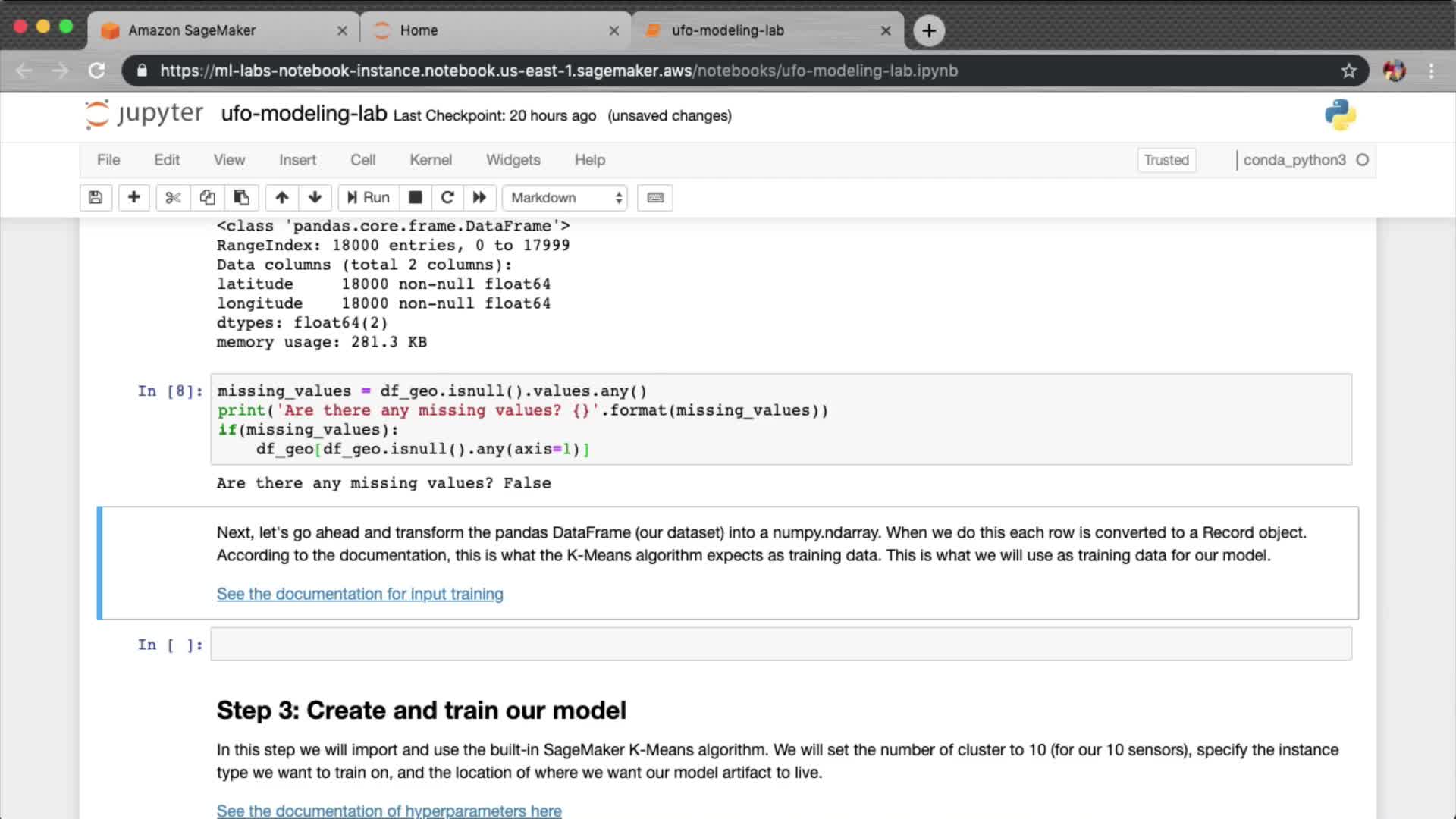Click the empty code cell input

click(780, 645)
